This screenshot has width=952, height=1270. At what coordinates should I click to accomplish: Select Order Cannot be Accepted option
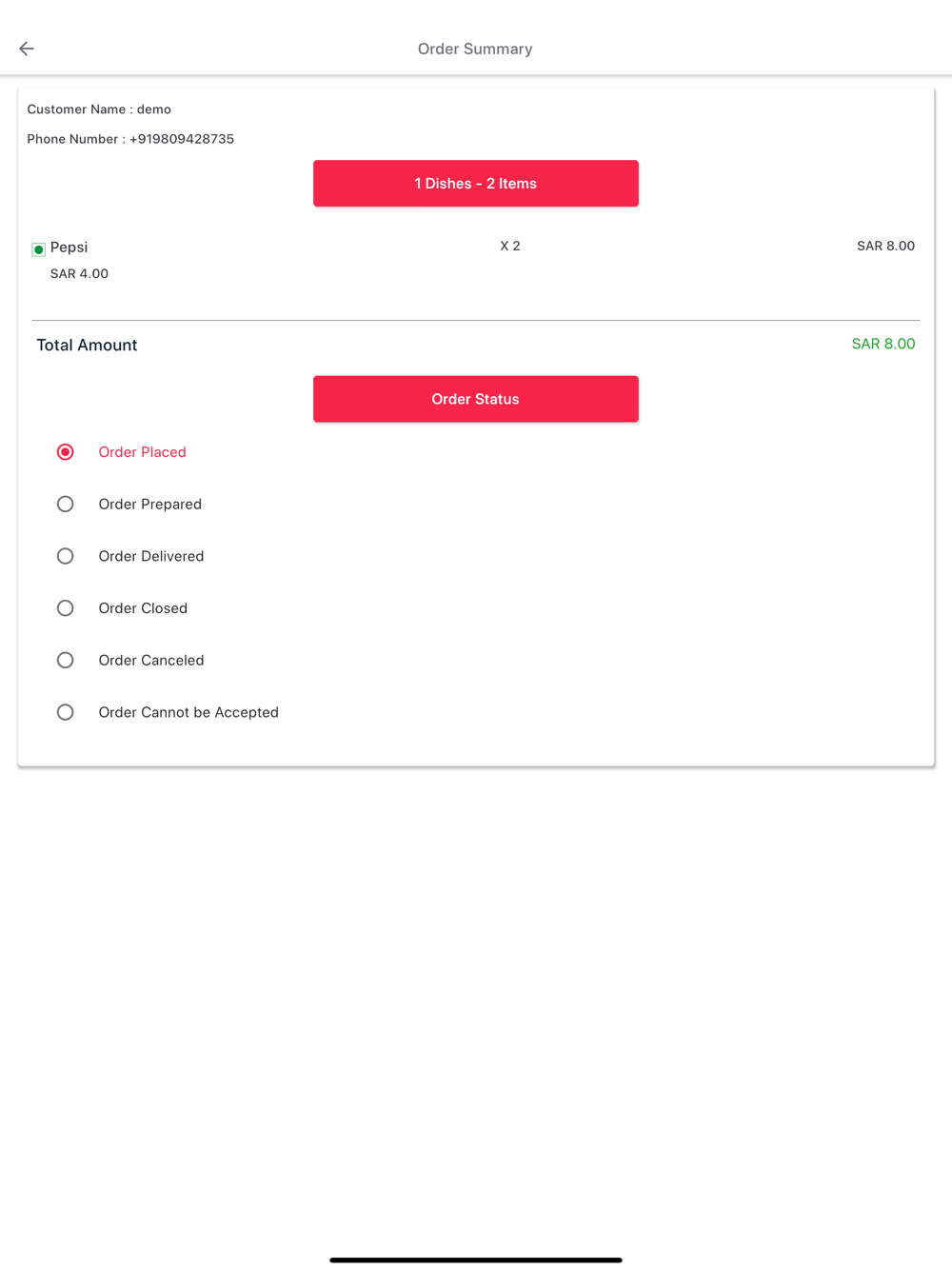click(x=65, y=712)
